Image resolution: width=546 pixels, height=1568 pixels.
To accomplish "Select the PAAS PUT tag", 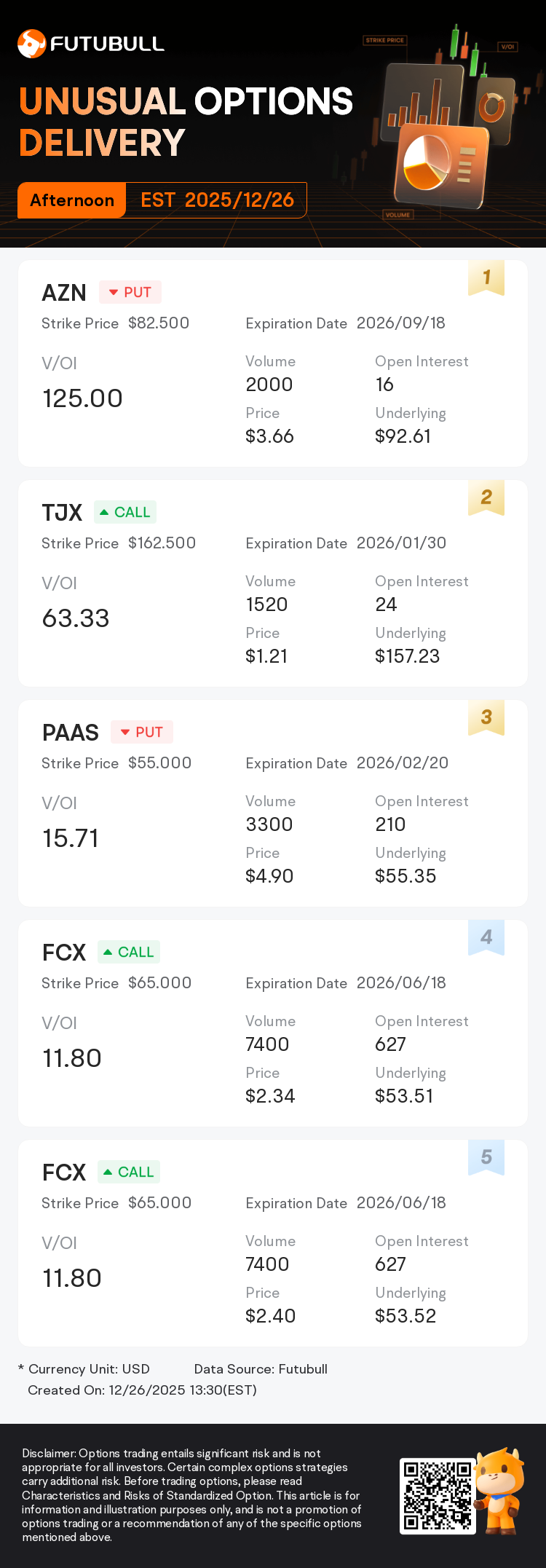I will 142,732.
